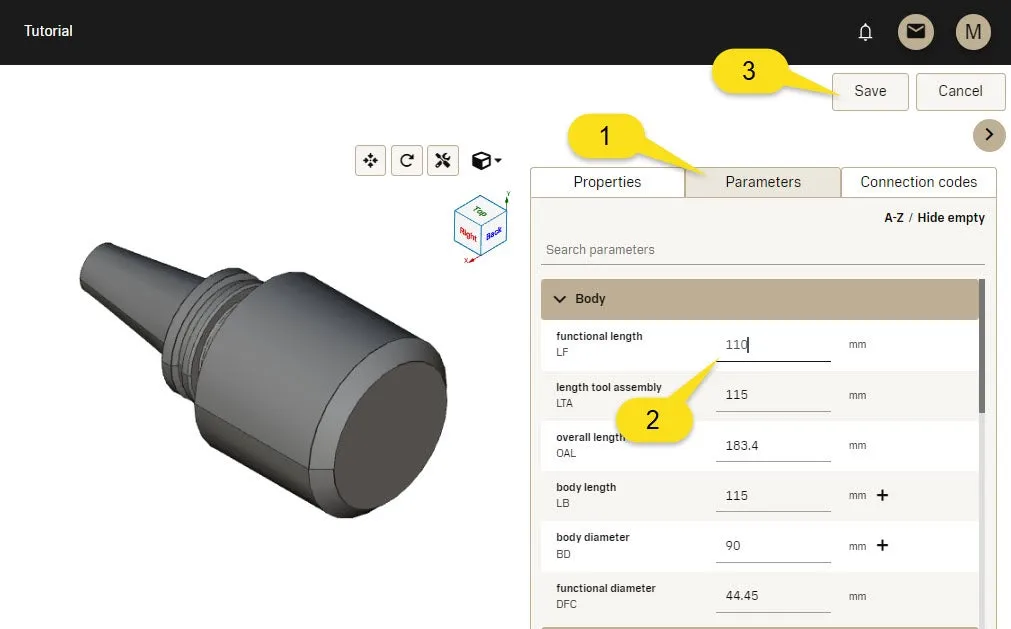Image resolution: width=1011 pixels, height=629 pixels.
Task: Open the 3D cube view dropdown
Action: [487, 160]
